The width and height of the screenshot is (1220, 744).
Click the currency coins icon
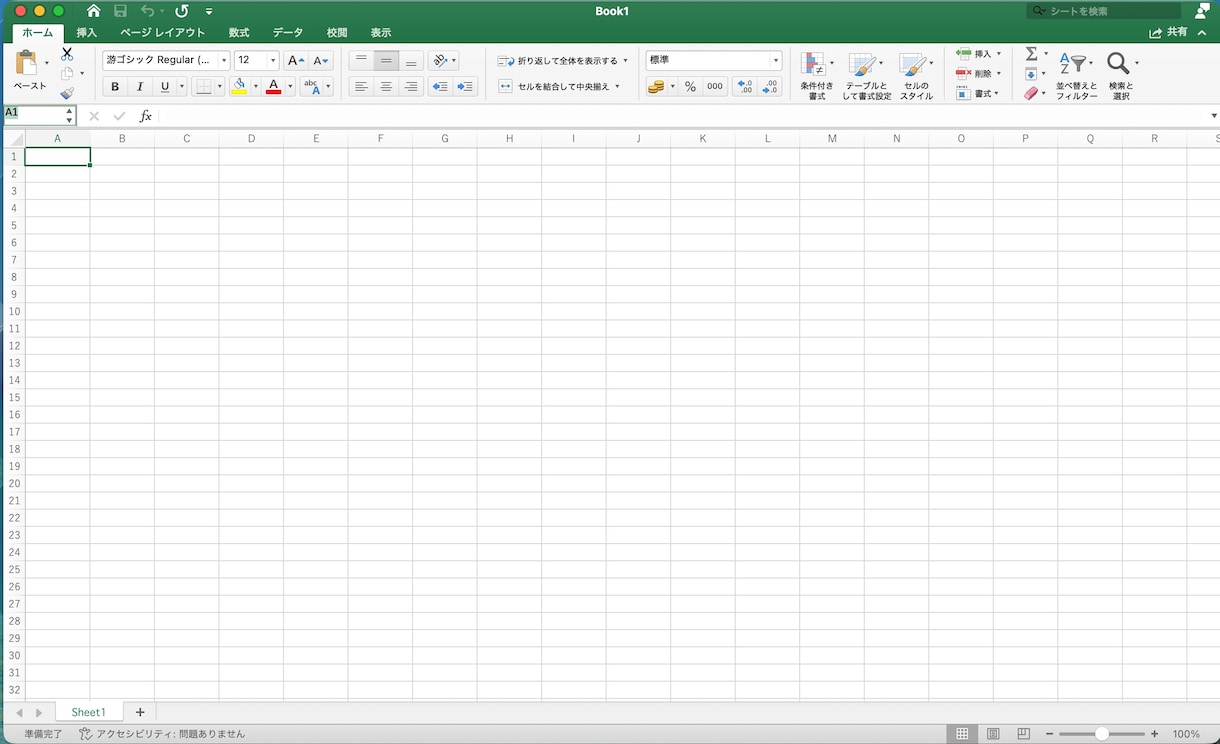(x=656, y=87)
